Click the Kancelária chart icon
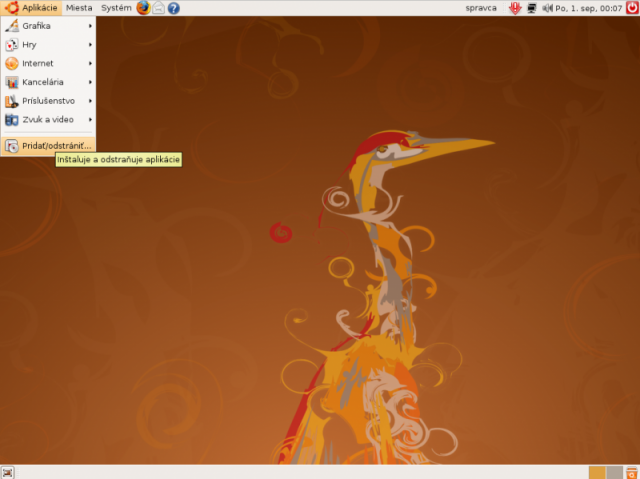Image resolution: width=640 pixels, height=479 pixels. pos(12,82)
